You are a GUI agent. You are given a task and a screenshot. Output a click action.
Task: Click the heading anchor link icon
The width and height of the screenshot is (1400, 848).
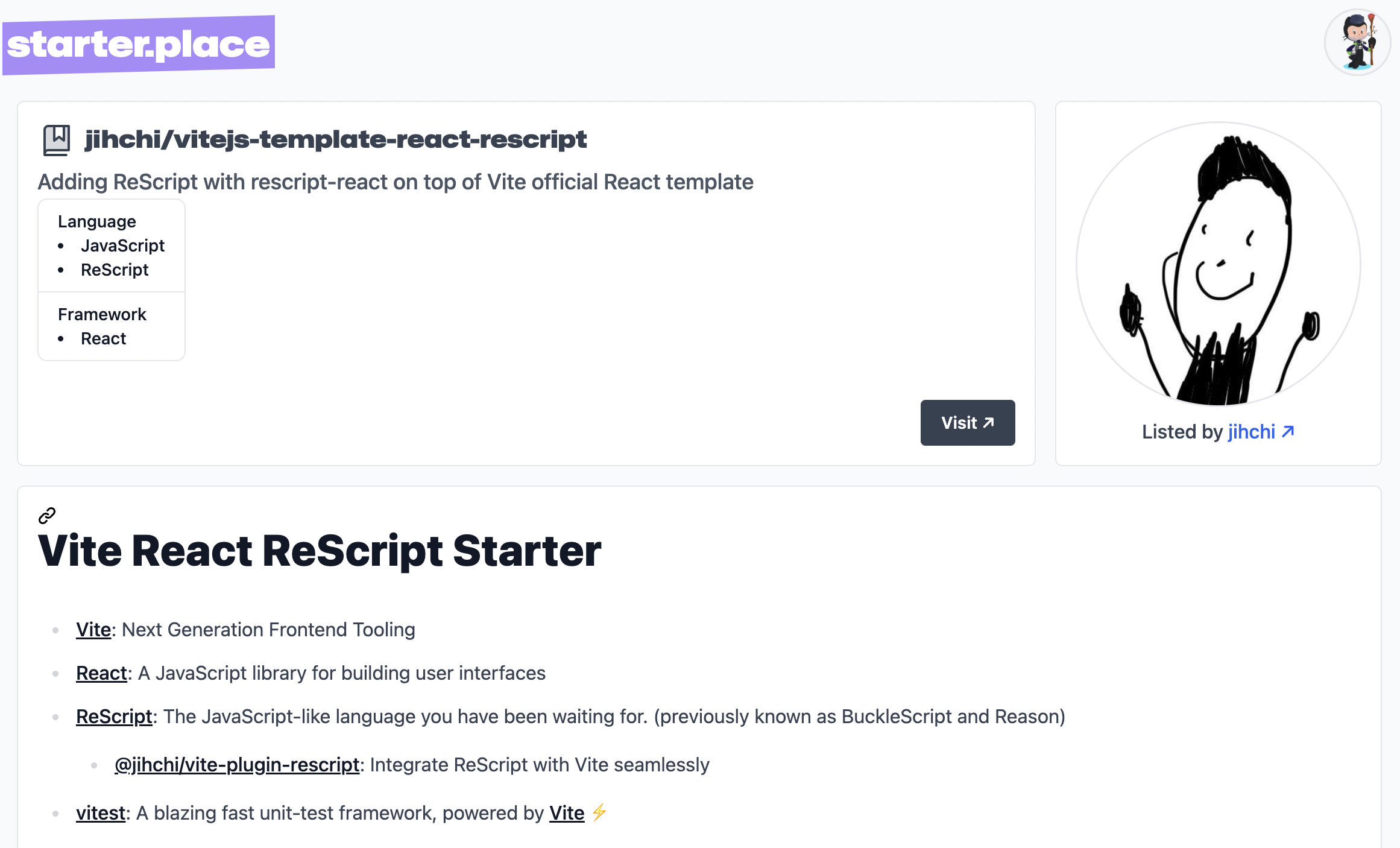pos(47,516)
